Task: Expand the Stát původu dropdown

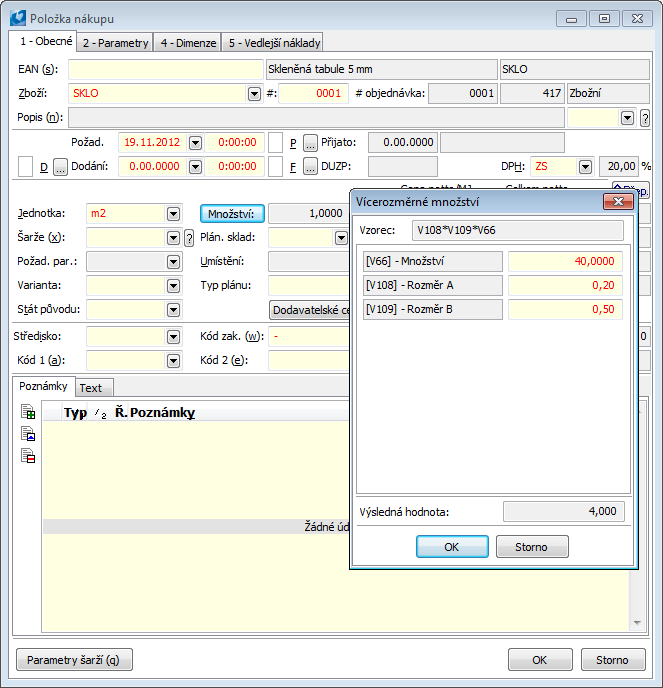Action: click(173, 310)
